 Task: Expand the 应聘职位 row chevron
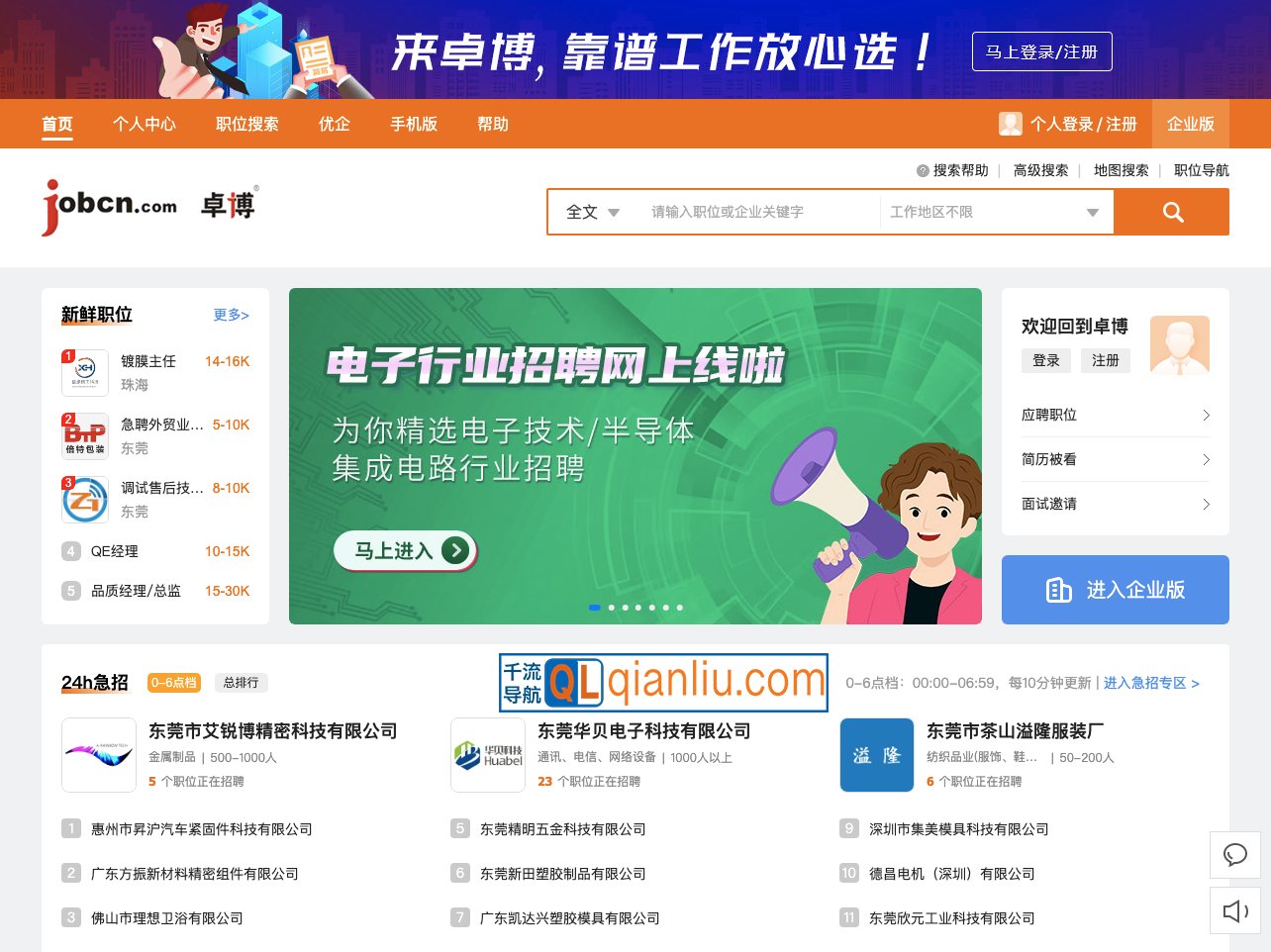(x=1206, y=415)
